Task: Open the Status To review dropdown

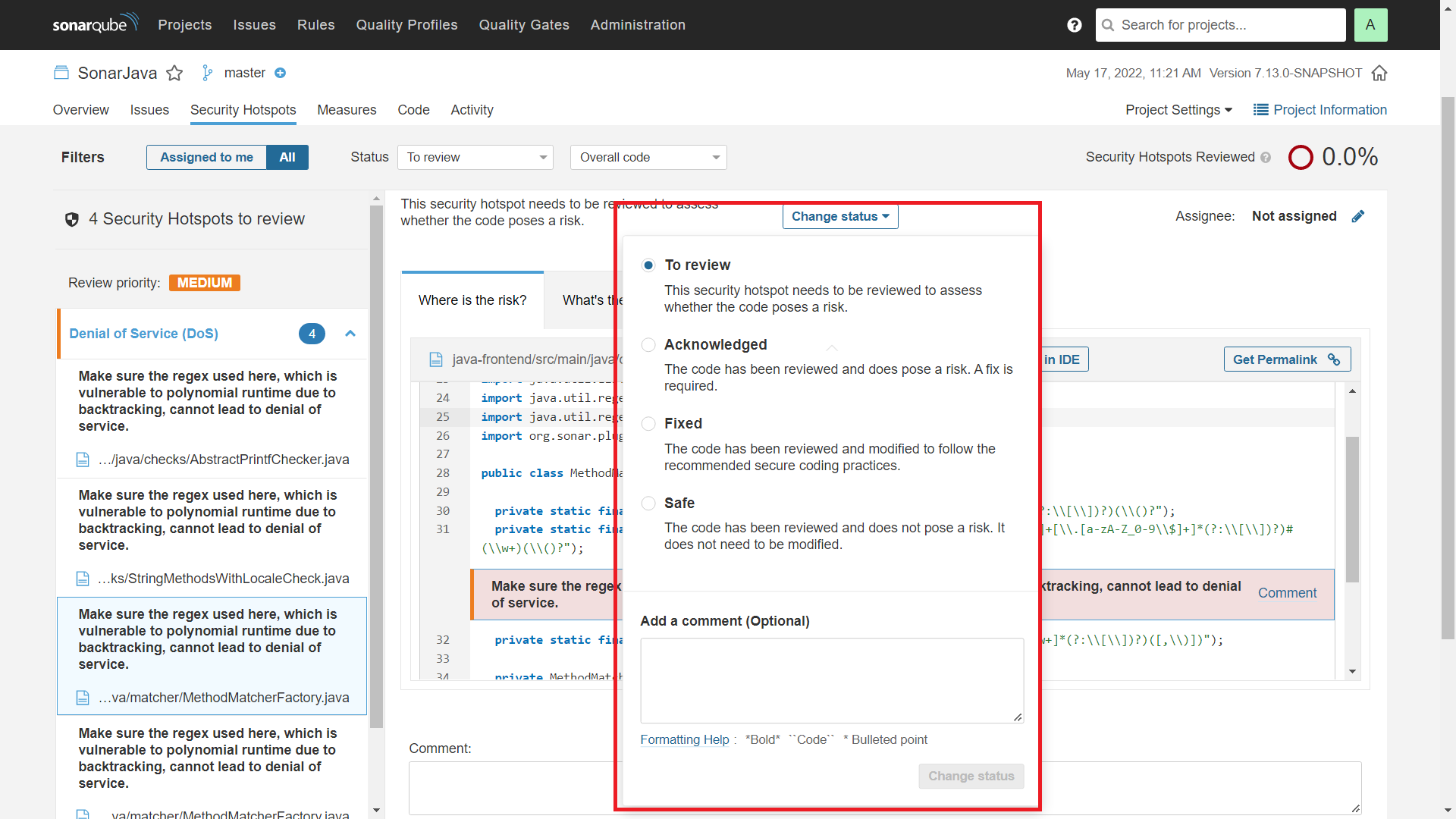Action: pyautogui.click(x=475, y=157)
